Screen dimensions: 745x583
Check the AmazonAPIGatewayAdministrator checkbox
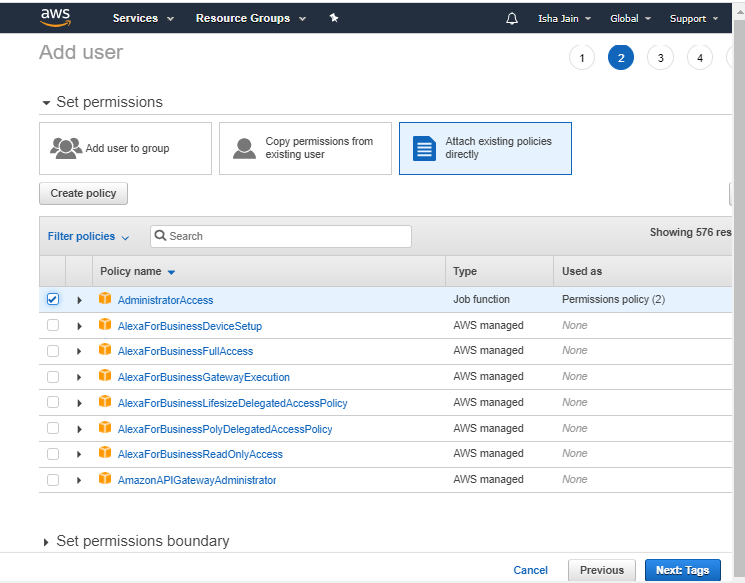click(x=53, y=480)
